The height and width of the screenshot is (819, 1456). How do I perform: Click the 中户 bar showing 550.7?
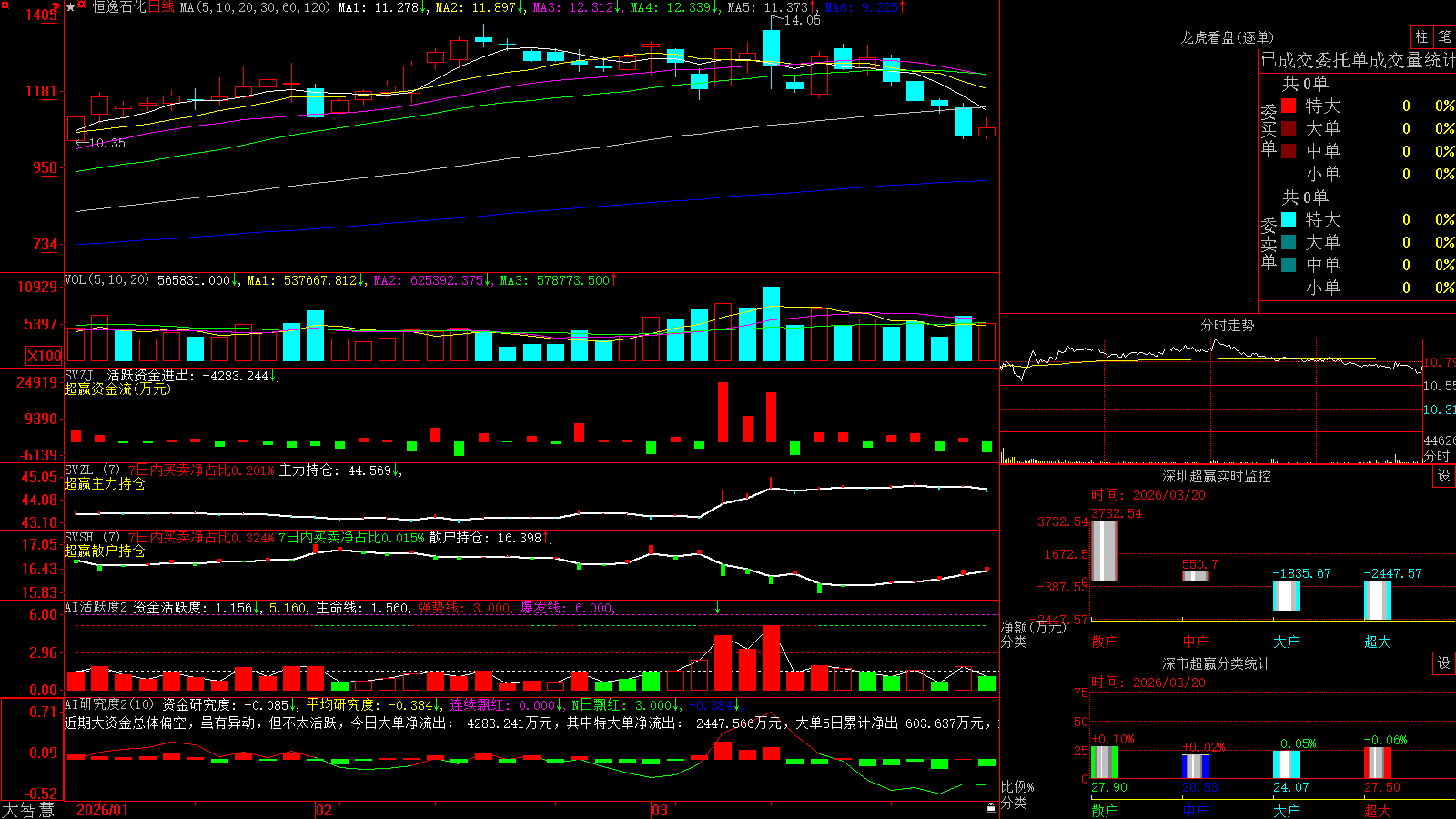[1196, 576]
